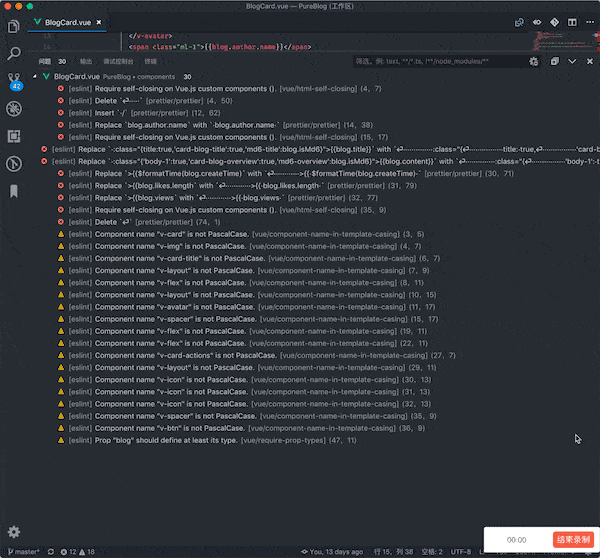Click the red 结束录制 stop recording button
Viewport: 600px width, 558px height.
(573, 540)
